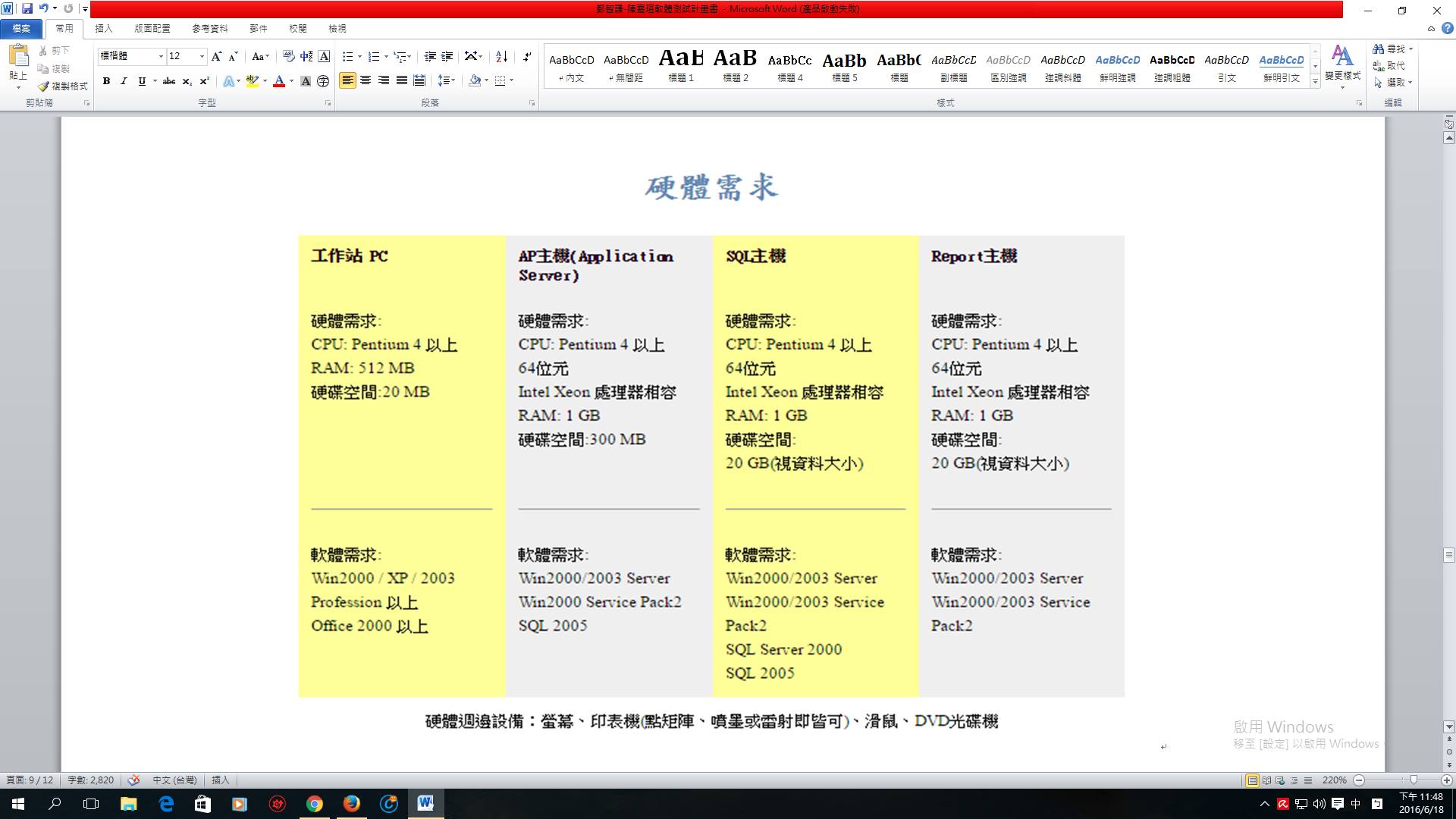Apply character border
Viewport: 1456px width, 819px height.
(324, 56)
